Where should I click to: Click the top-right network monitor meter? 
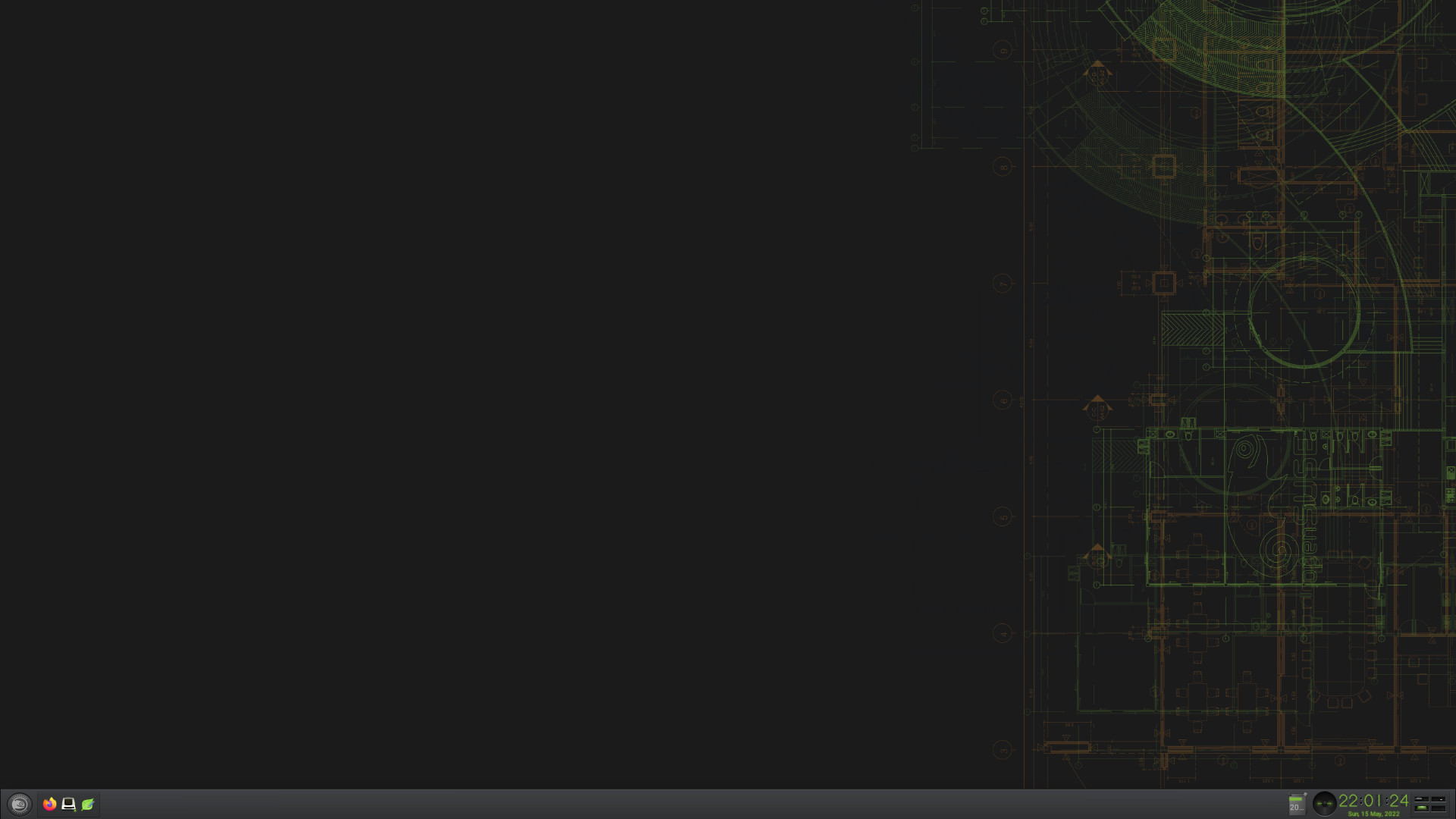[x=1439, y=799]
